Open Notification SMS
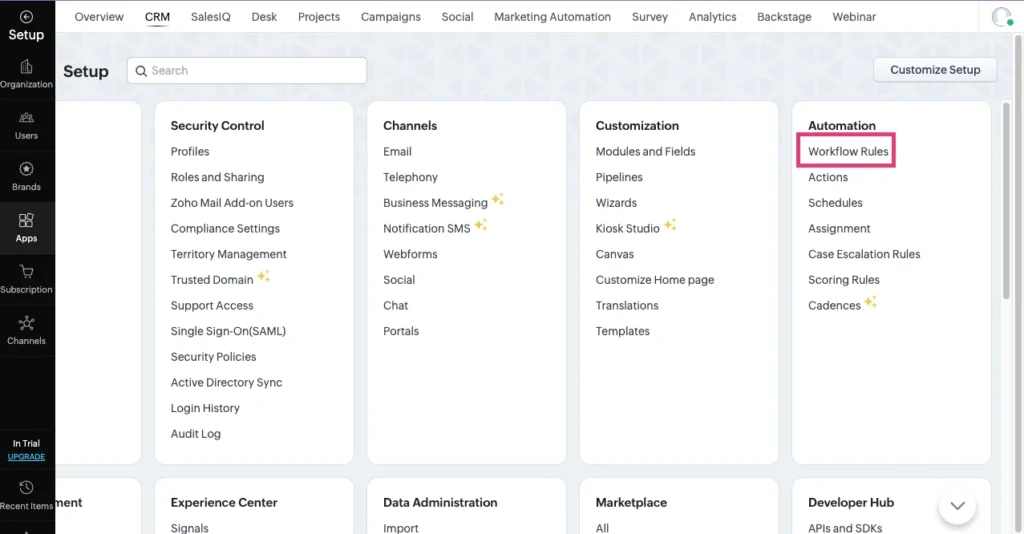This screenshot has height=534, width=1024. 426,228
